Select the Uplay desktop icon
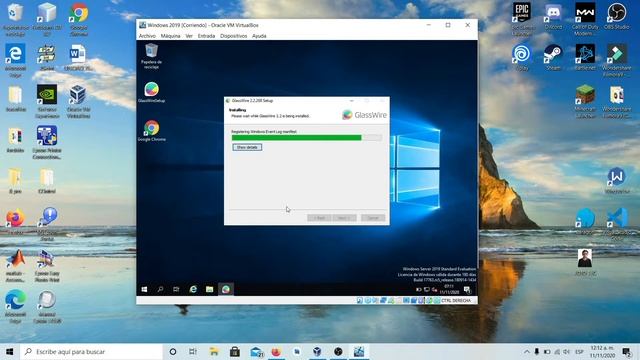Screen dimensions: 640x360 tap(522, 58)
